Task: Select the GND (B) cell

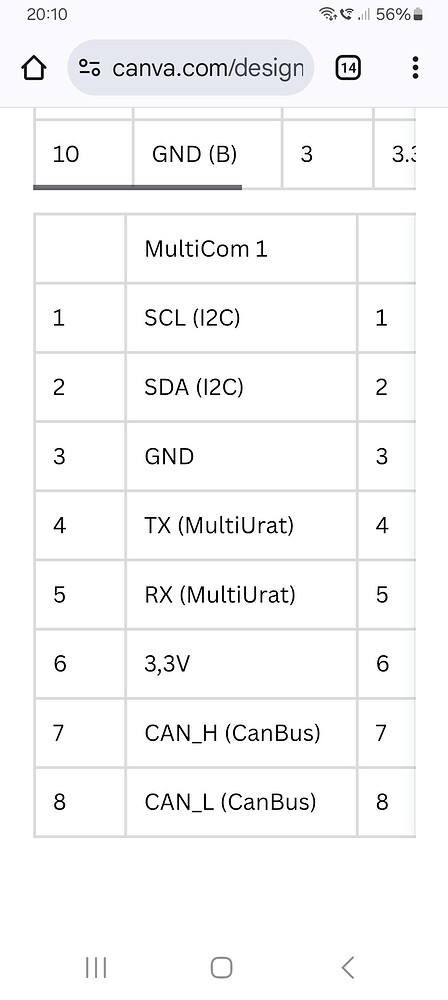Action: click(x=207, y=154)
